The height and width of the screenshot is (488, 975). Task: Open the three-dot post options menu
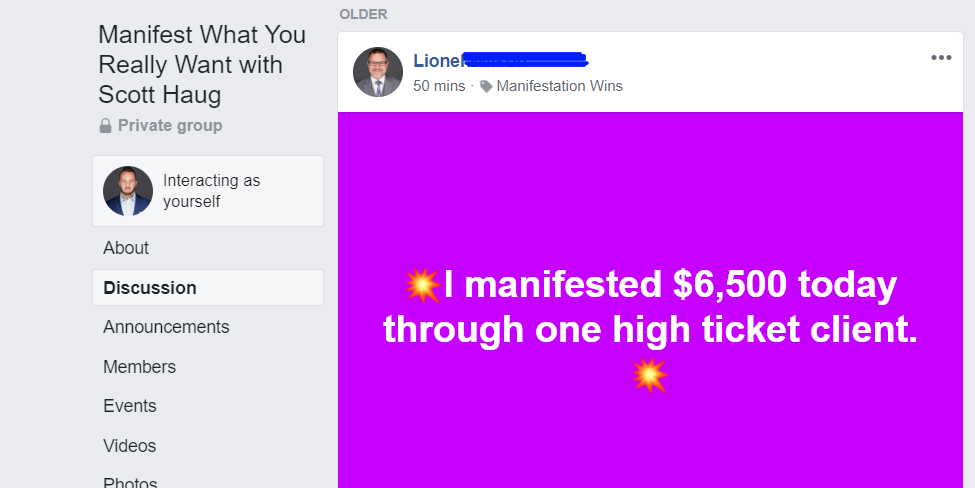point(941,58)
